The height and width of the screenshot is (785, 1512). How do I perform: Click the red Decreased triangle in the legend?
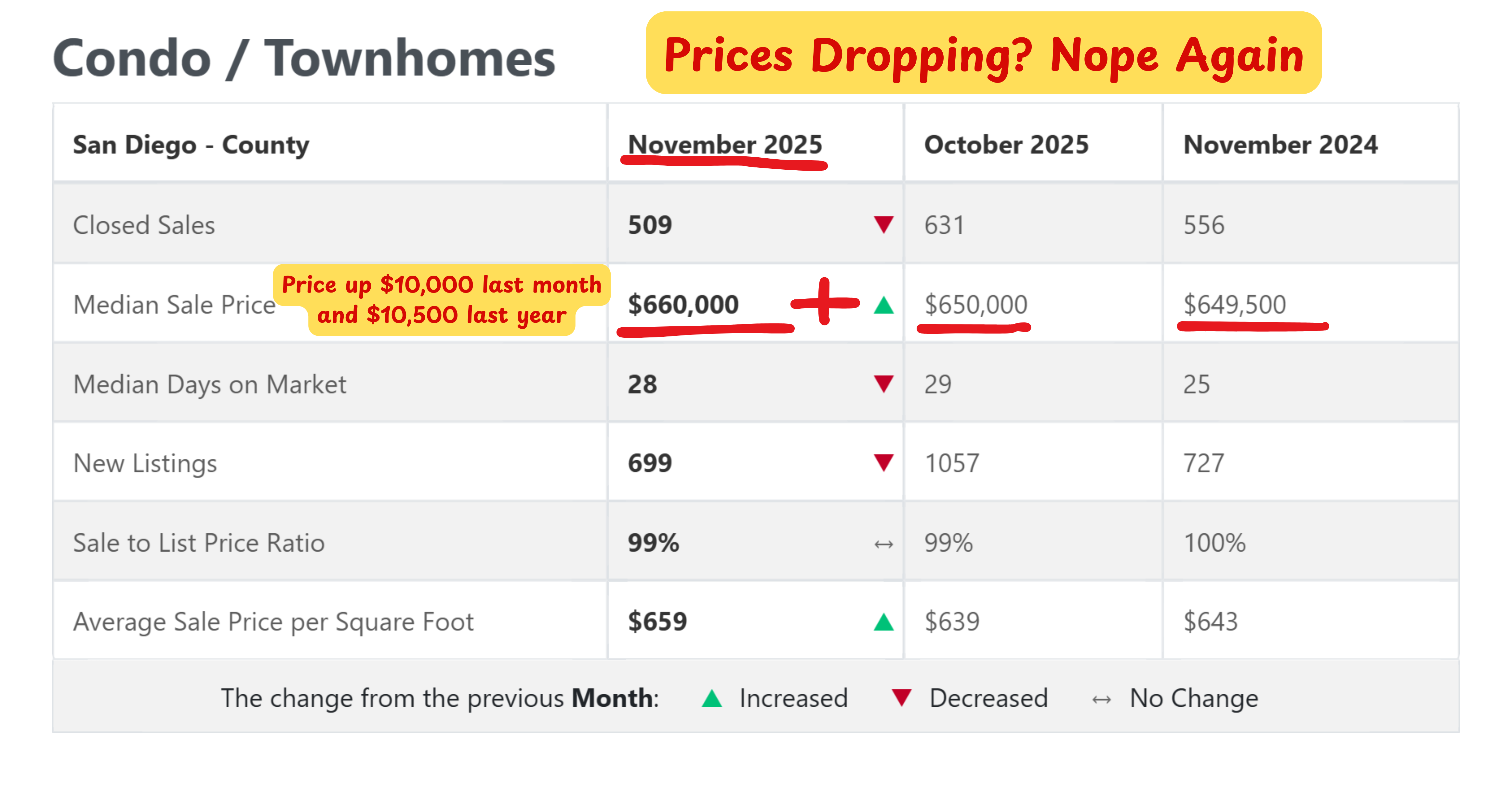(901, 698)
